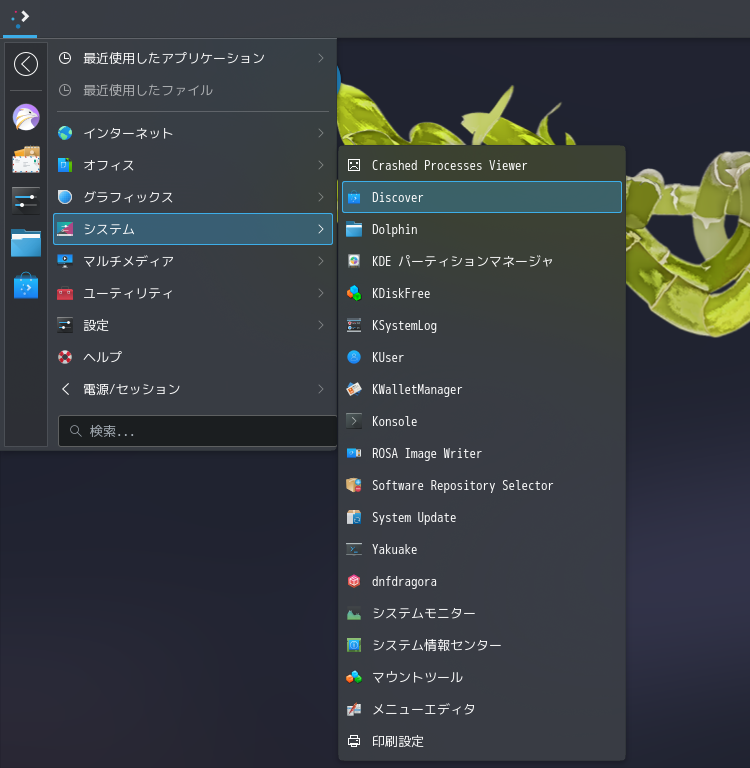Expand the グラフィックス category arrow
This screenshot has height=768, width=750.
coord(321,197)
